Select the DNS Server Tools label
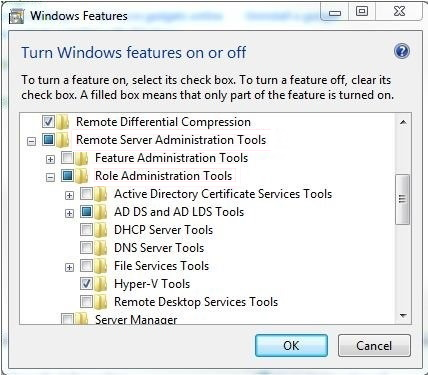Image resolution: width=428 pixels, height=375 pixels. click(159, 248)
